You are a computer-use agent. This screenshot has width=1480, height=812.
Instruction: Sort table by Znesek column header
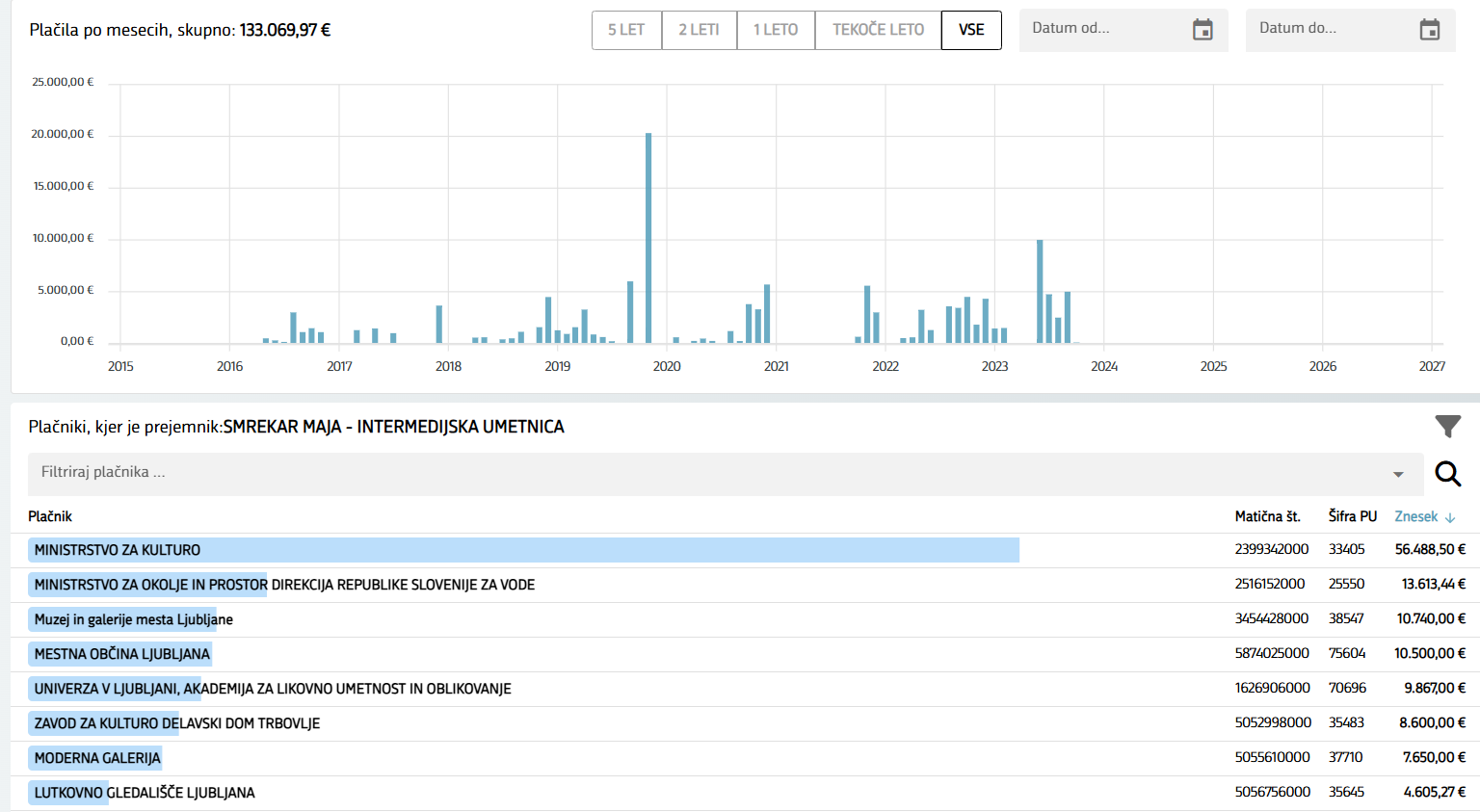(1415, 517)
